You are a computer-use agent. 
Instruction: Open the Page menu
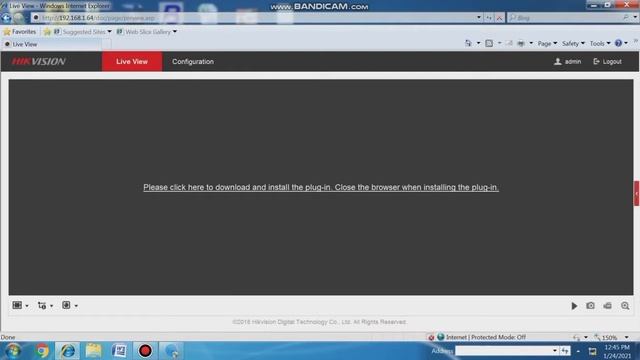547,43
